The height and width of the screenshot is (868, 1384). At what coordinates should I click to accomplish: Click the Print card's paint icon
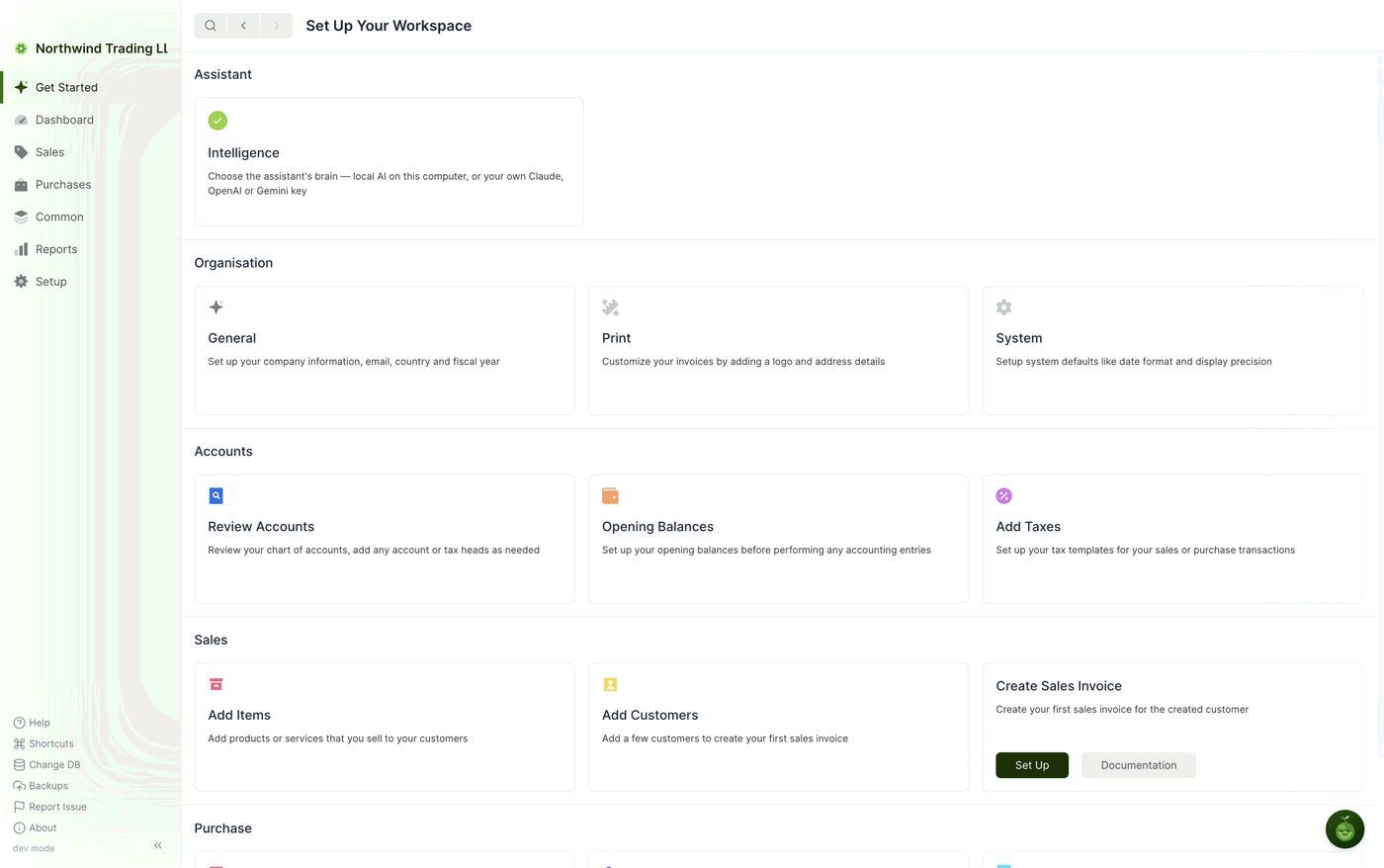(x=610, y=307)
